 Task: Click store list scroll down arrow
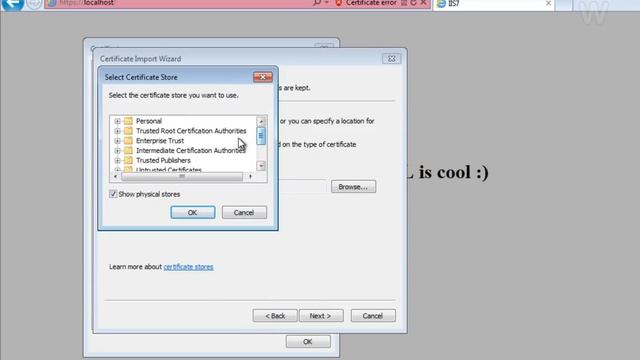pyautogui.click(x=261, y=166)
